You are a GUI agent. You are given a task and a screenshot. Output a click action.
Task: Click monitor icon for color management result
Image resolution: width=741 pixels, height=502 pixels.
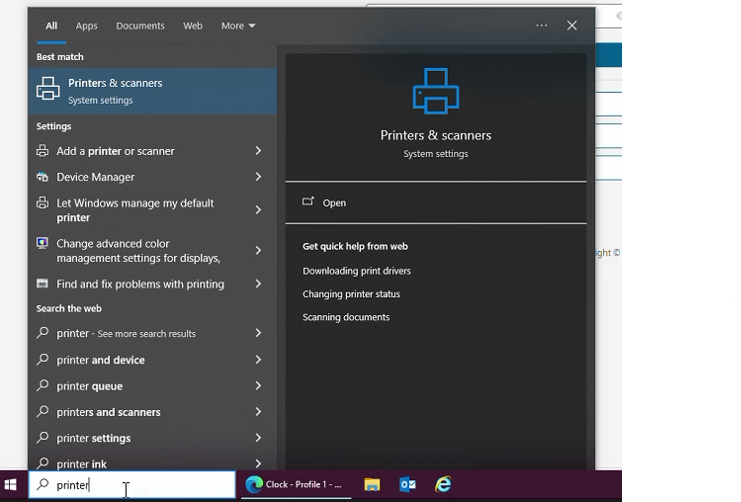[43, 243]
